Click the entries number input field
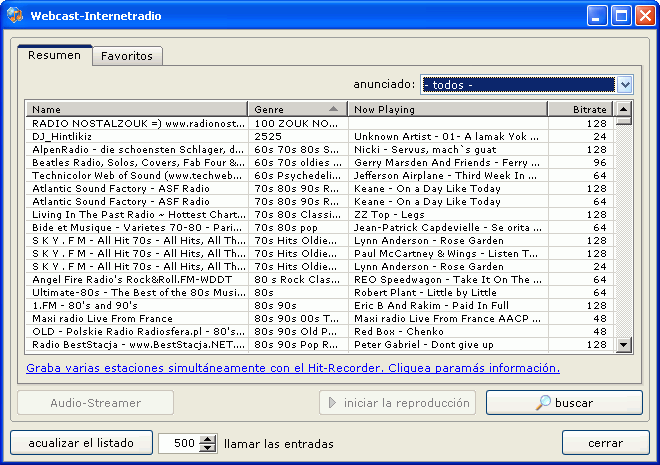660x465 pixels. [180, 443]
